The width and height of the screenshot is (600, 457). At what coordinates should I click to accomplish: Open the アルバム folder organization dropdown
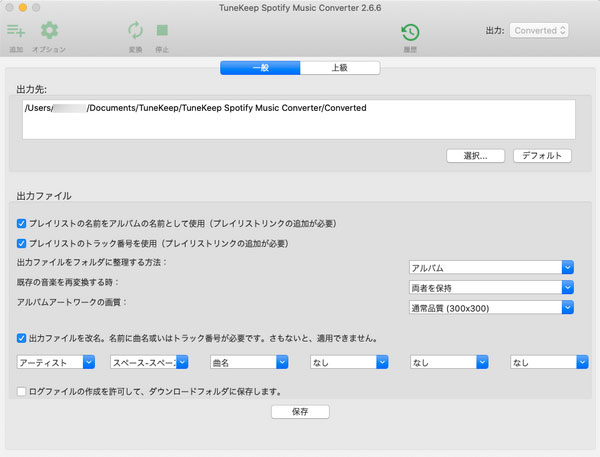pyautogui.click(x=491, y=268)
